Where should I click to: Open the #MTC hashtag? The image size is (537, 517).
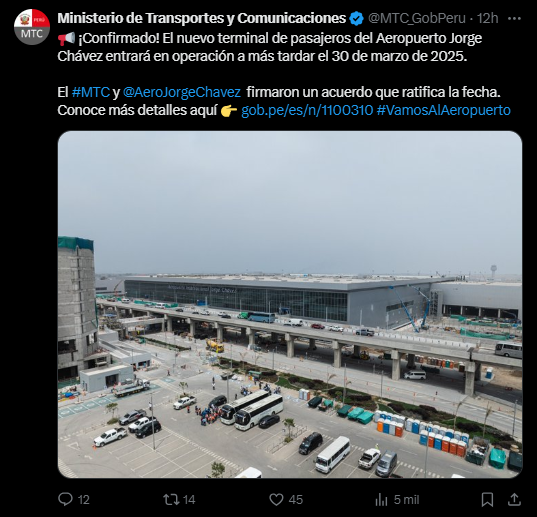[x=91, y=92]
